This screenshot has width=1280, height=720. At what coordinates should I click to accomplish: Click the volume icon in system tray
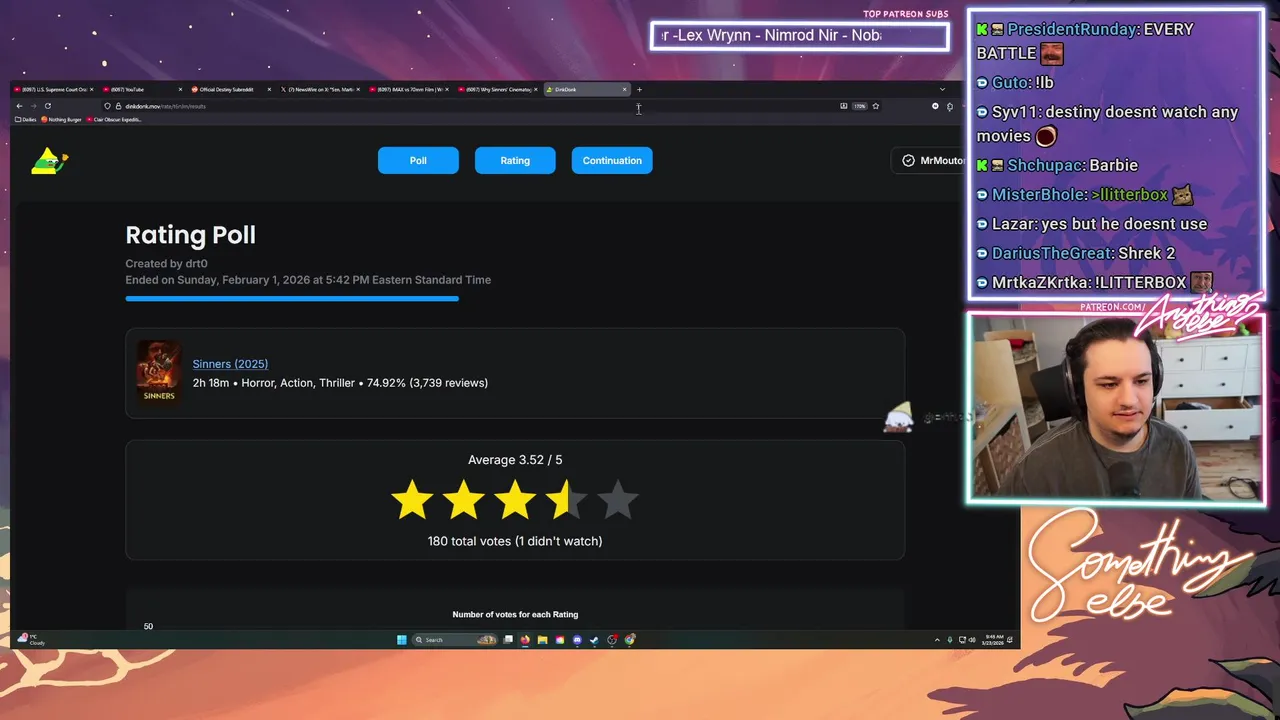(x=972, y=640)
